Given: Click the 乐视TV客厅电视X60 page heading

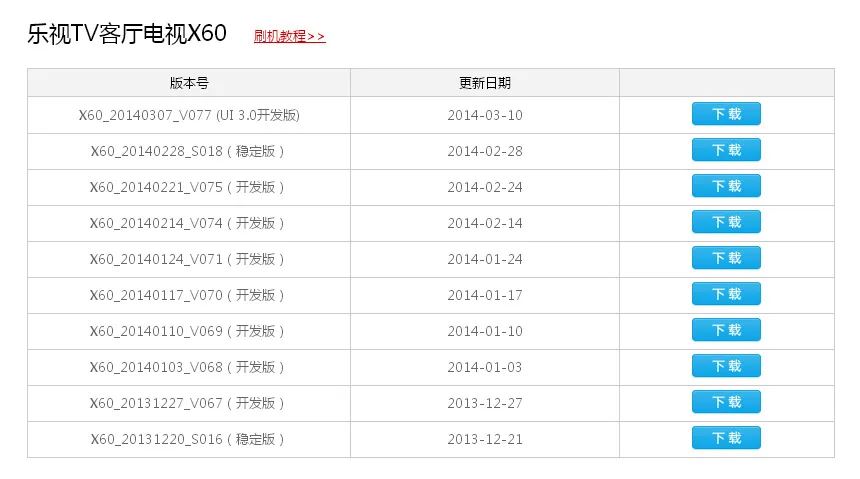Looking at the screenshot, I should coord(127,33).
